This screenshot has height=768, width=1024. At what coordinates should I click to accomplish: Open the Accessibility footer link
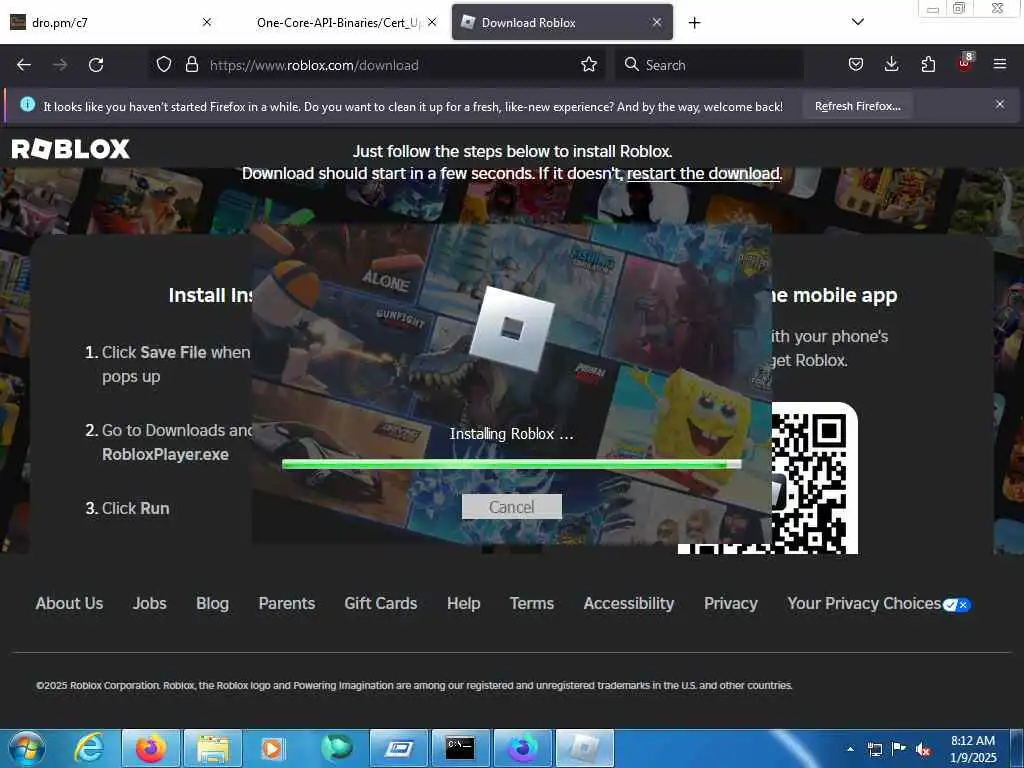[629, 604]
